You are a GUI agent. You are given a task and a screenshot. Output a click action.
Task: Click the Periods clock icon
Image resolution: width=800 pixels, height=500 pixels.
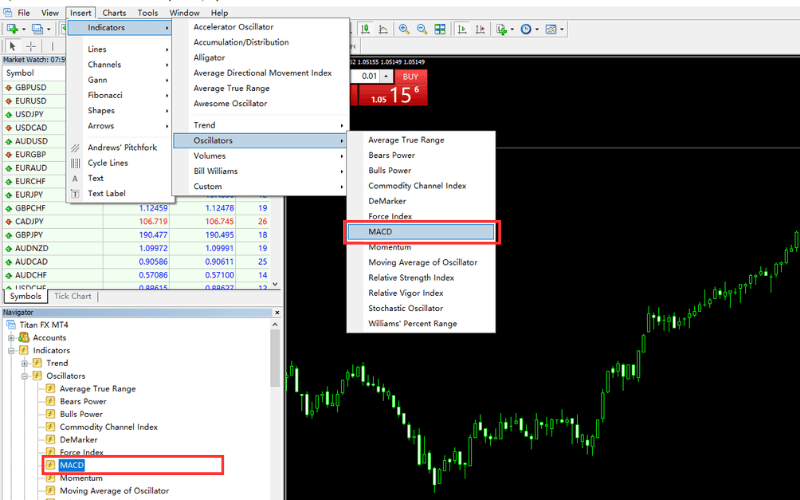(x=526, y=29)
